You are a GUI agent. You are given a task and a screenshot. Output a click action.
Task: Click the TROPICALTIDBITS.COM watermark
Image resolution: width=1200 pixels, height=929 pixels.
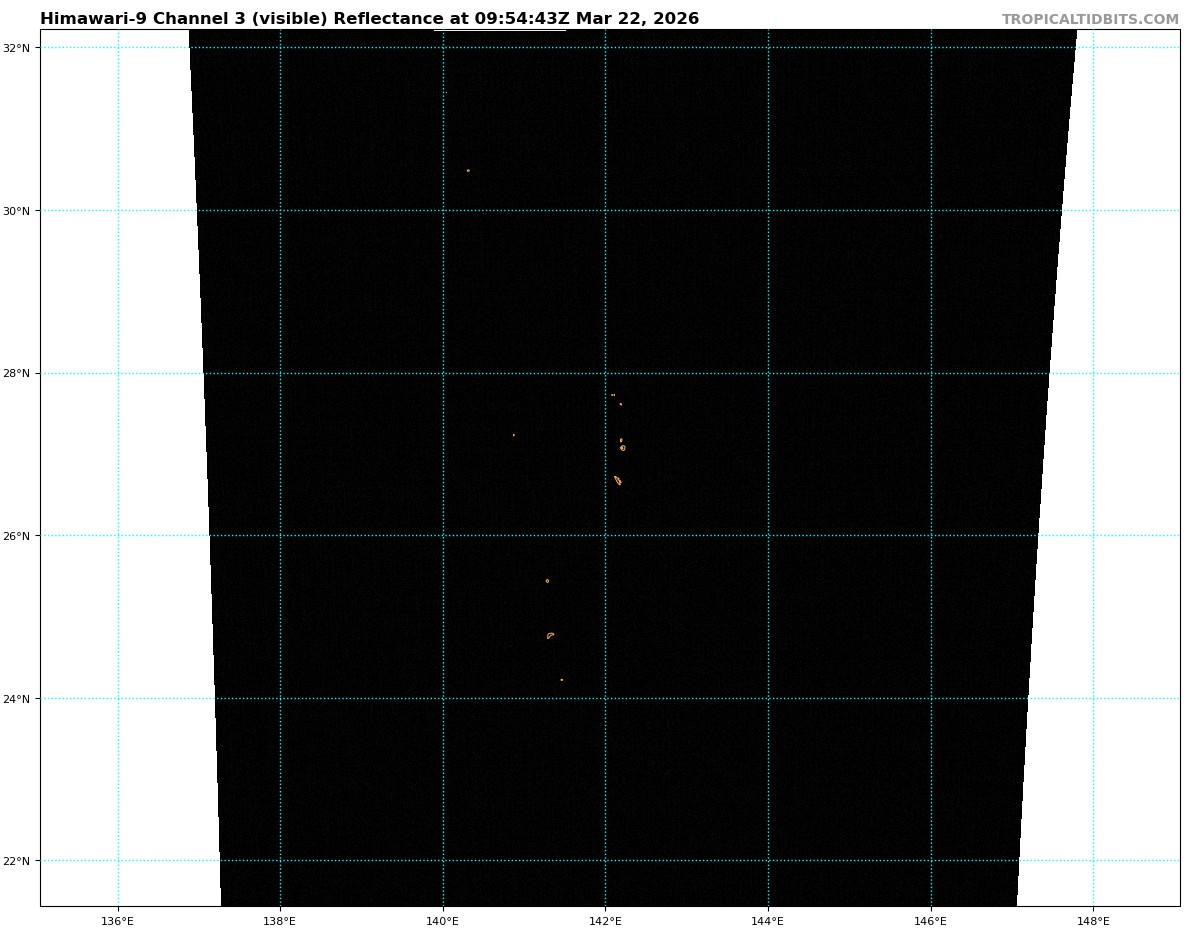1090,20
